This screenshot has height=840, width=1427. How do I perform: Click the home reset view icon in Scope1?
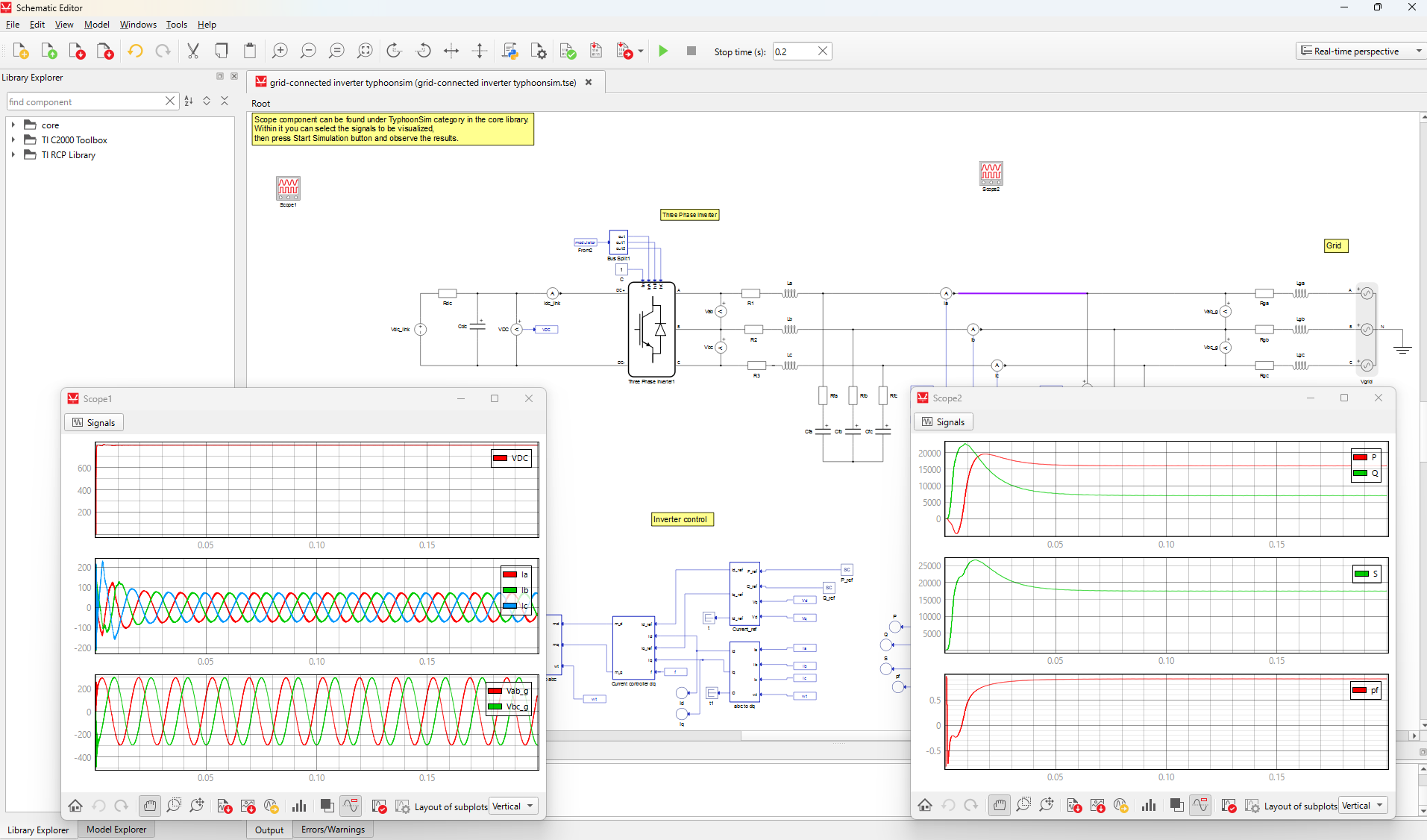75,806
